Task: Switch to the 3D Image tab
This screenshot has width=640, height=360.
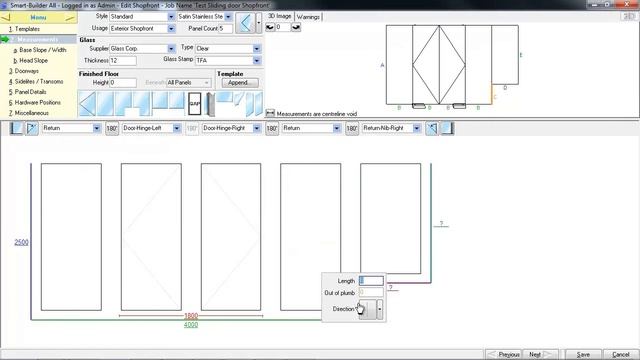Action: tap(280, 16)
